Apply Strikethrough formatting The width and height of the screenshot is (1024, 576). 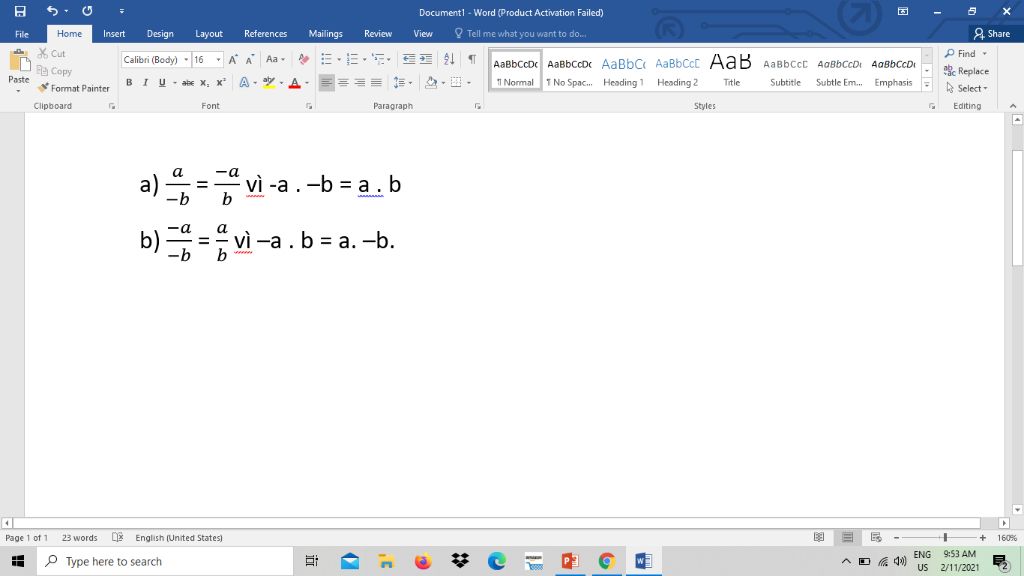[187, 82]
